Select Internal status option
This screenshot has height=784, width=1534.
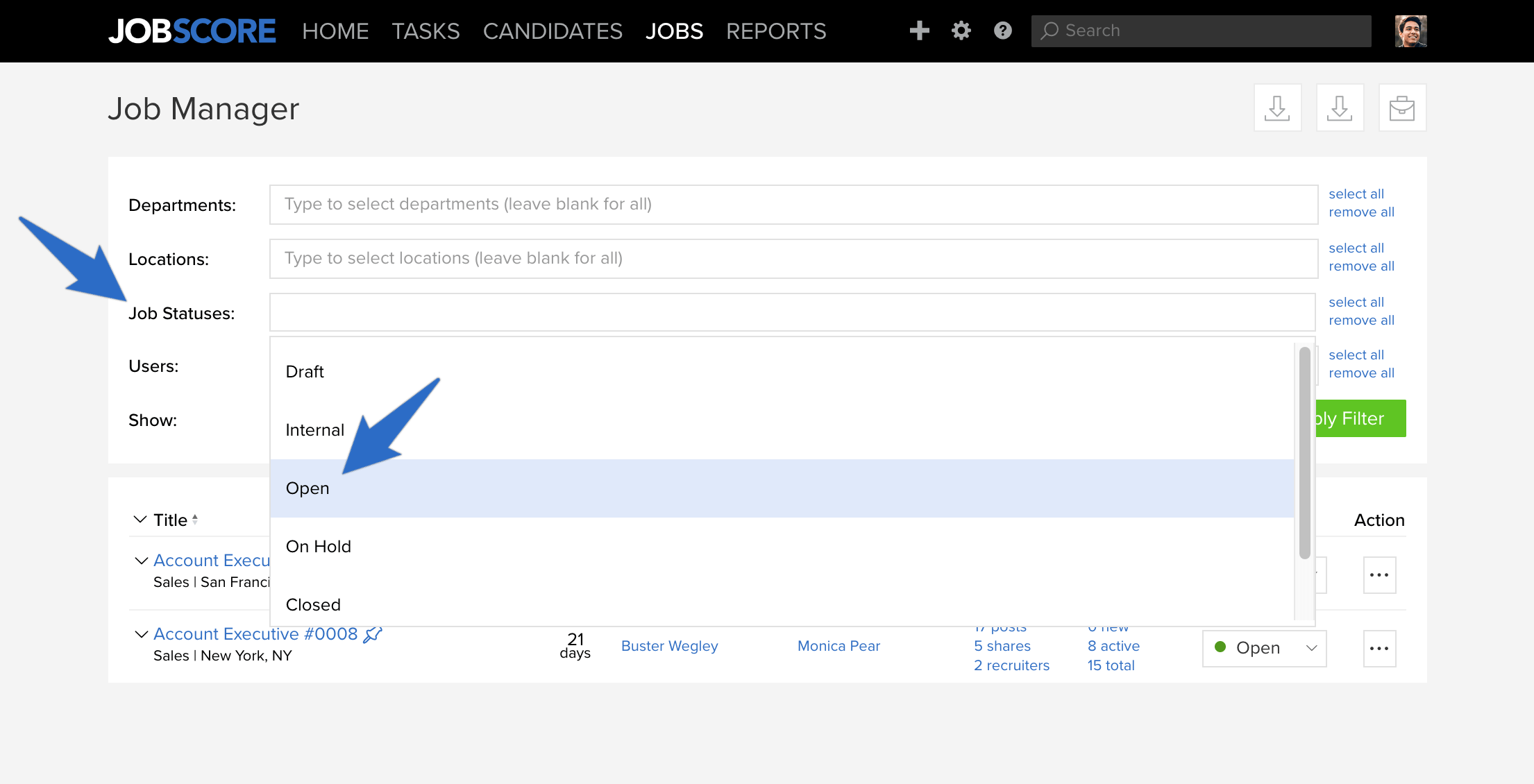(782, 430)
